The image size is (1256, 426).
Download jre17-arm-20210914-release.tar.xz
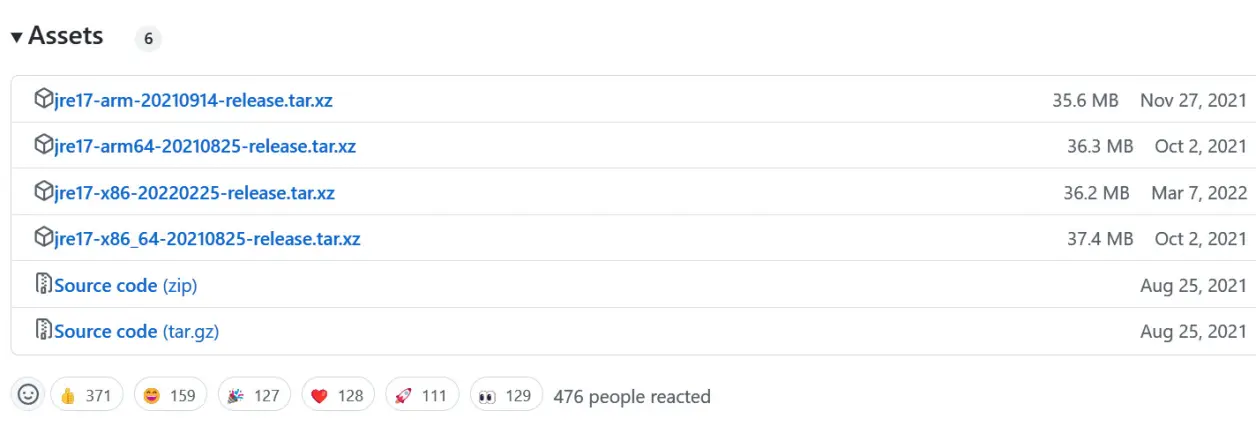pos(193,100)
